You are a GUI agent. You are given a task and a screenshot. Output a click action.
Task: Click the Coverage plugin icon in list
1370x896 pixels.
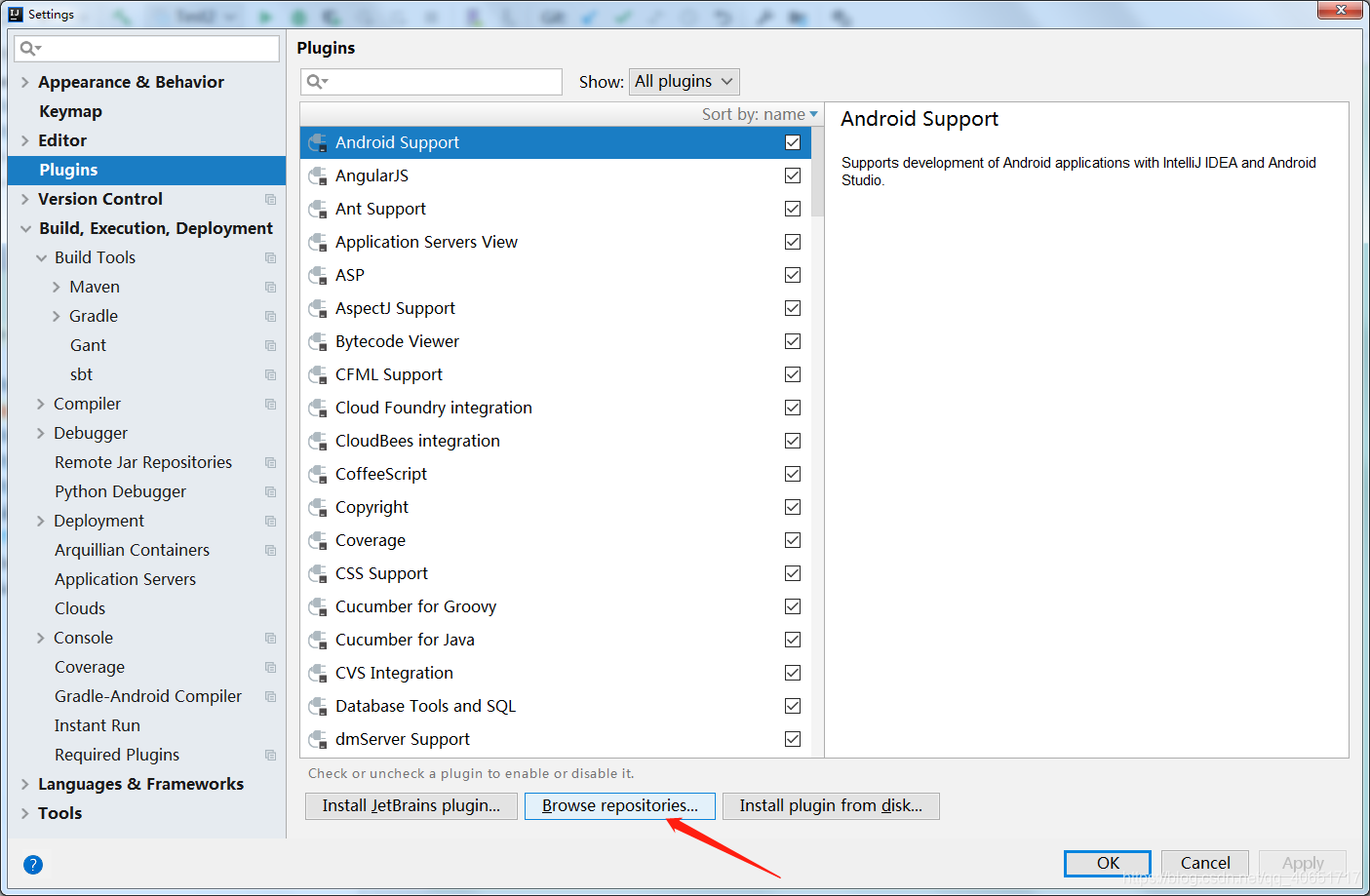[x=317, y=541]
